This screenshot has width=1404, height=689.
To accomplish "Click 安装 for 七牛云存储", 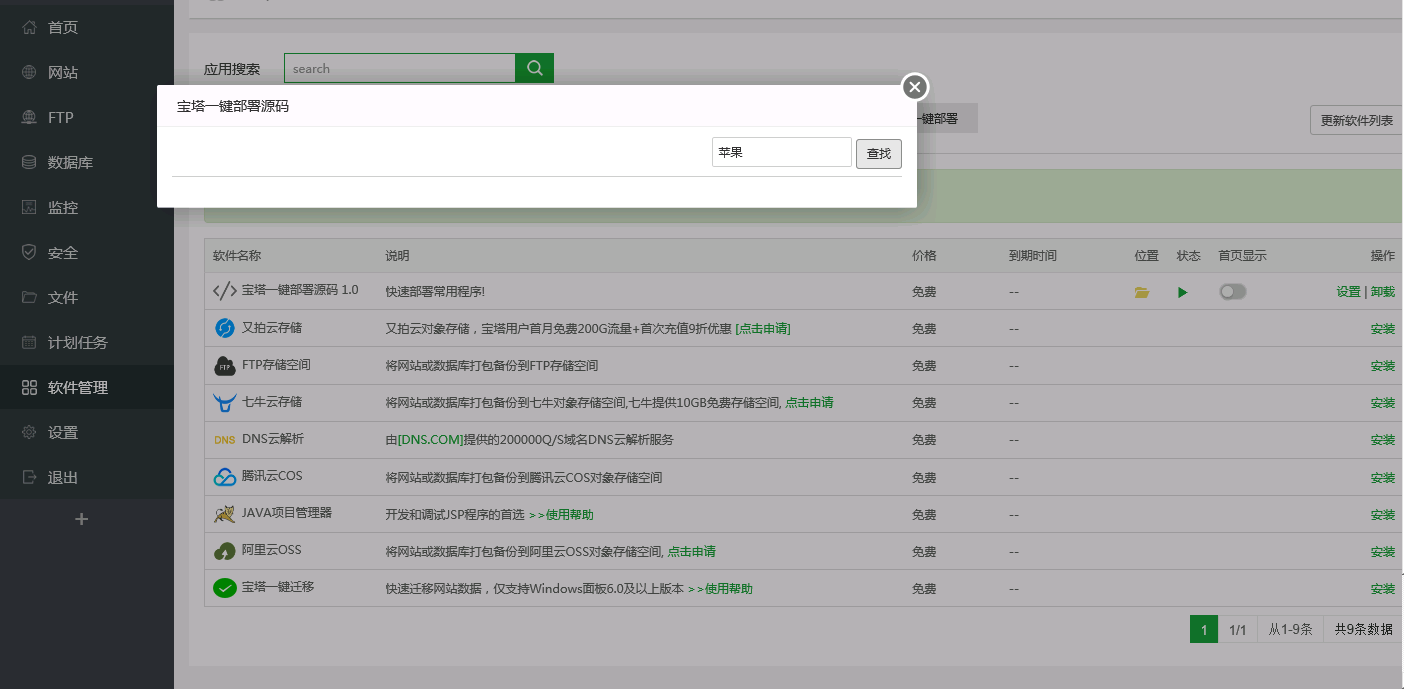I will coord(1383,403).
